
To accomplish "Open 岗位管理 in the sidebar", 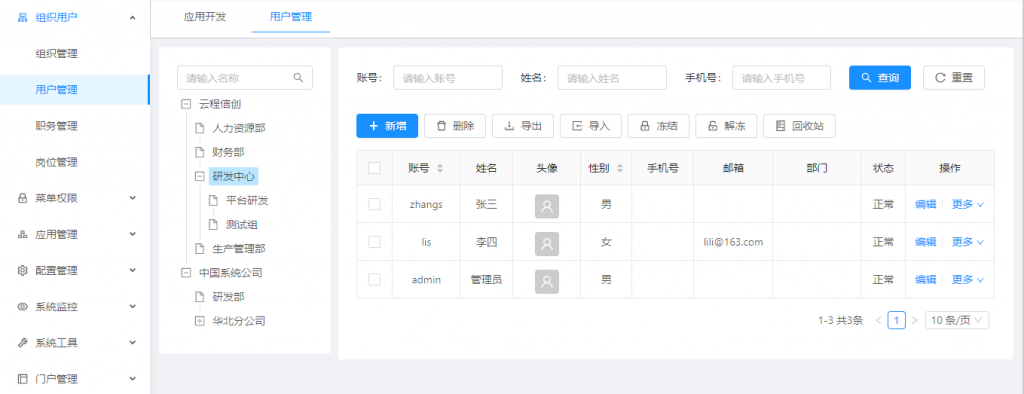I will [57, 162].
